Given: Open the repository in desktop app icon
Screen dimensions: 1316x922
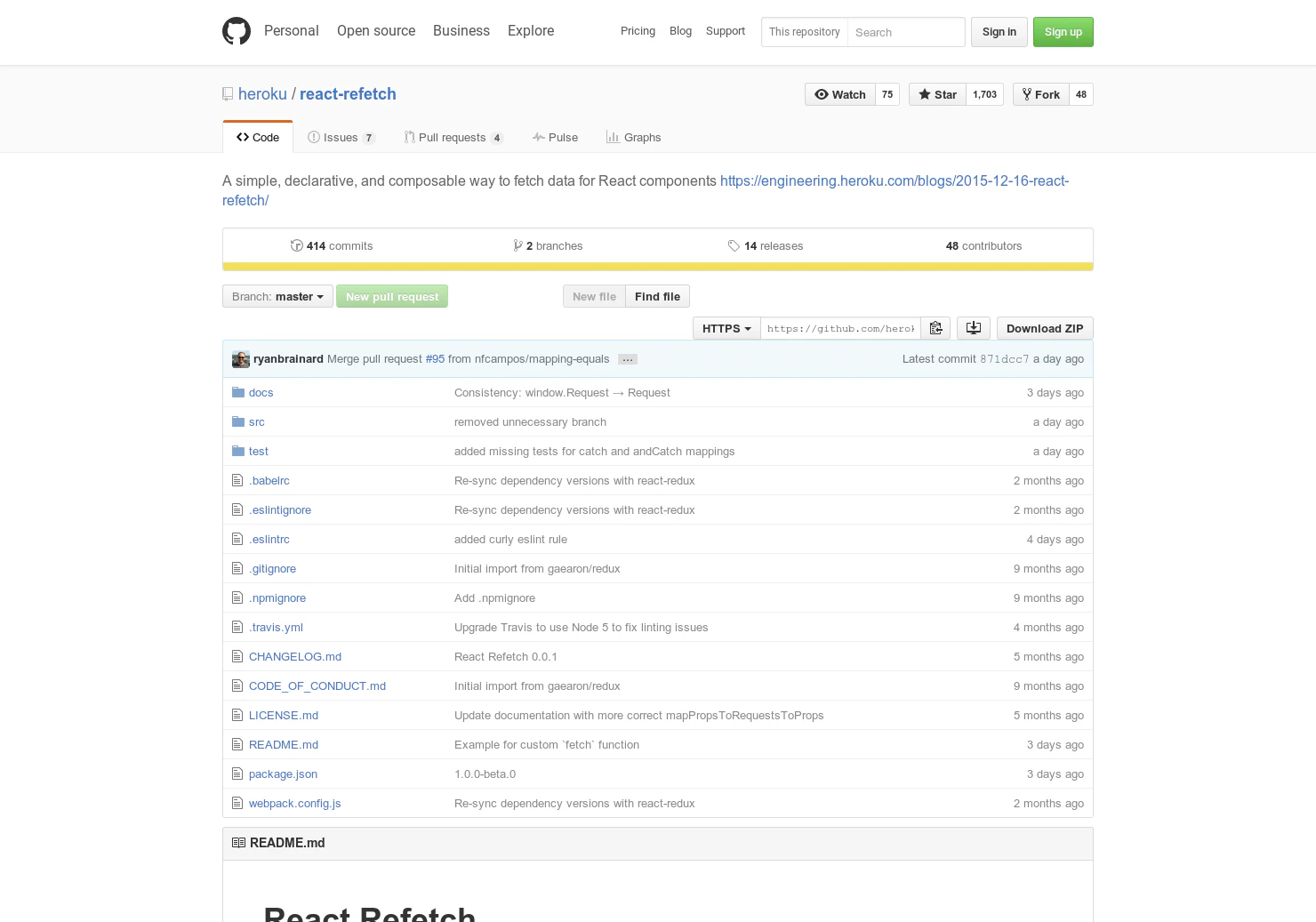Looking at the screenshot, I should click(973, 328).
